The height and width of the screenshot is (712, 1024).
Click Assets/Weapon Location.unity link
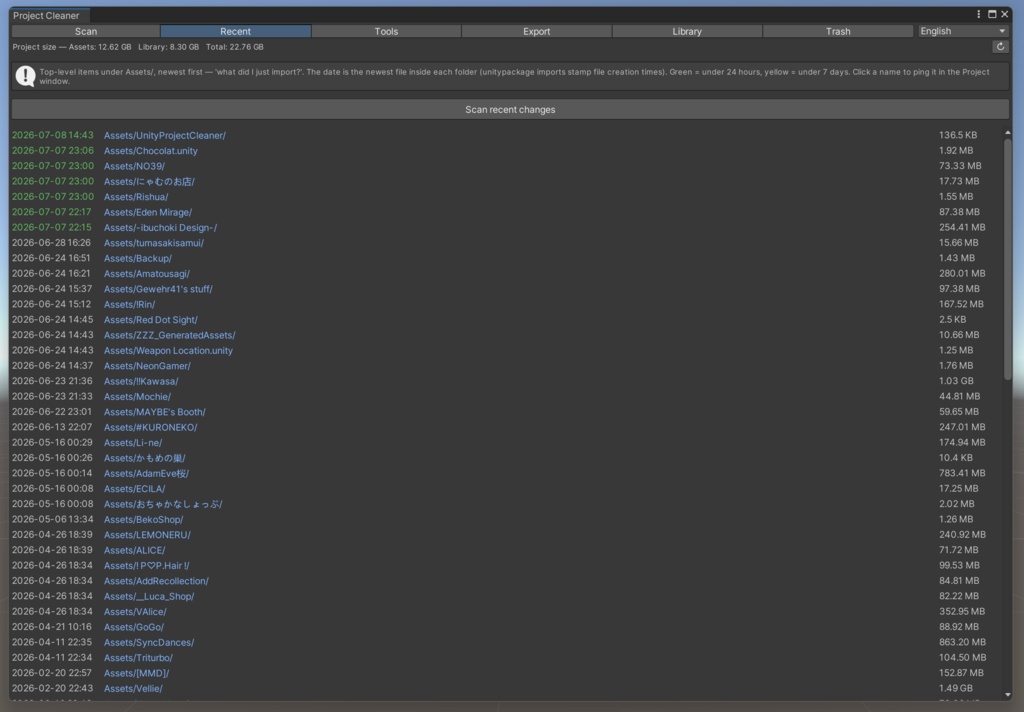[168, 350]
